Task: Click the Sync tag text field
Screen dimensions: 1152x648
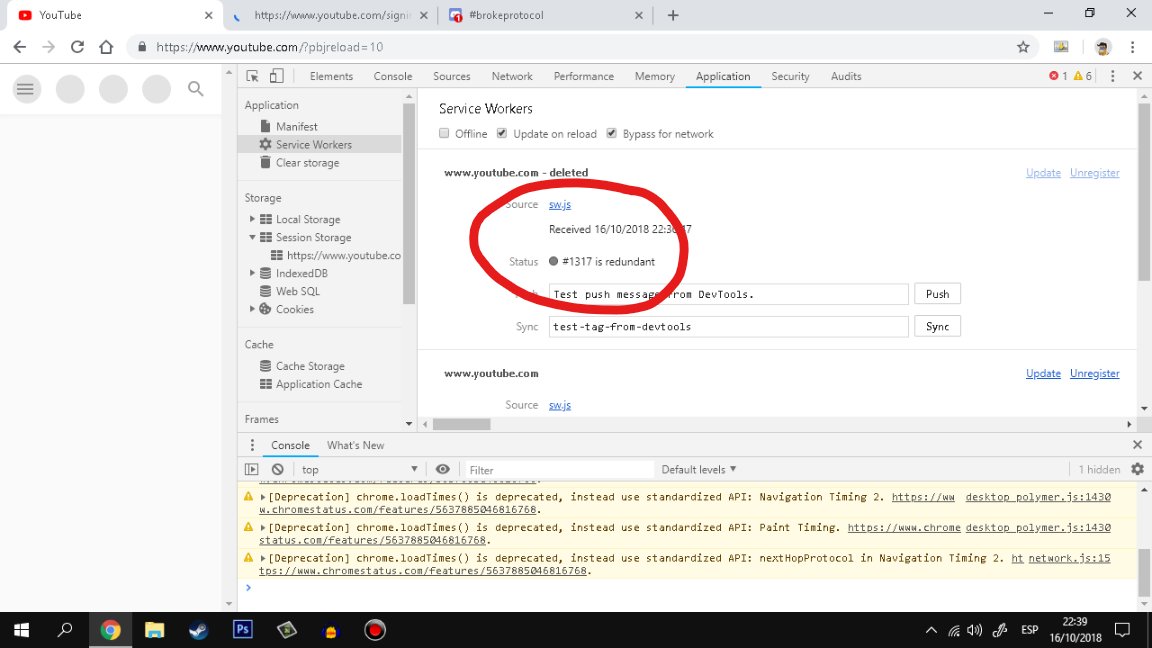Action: coord(728,326)
